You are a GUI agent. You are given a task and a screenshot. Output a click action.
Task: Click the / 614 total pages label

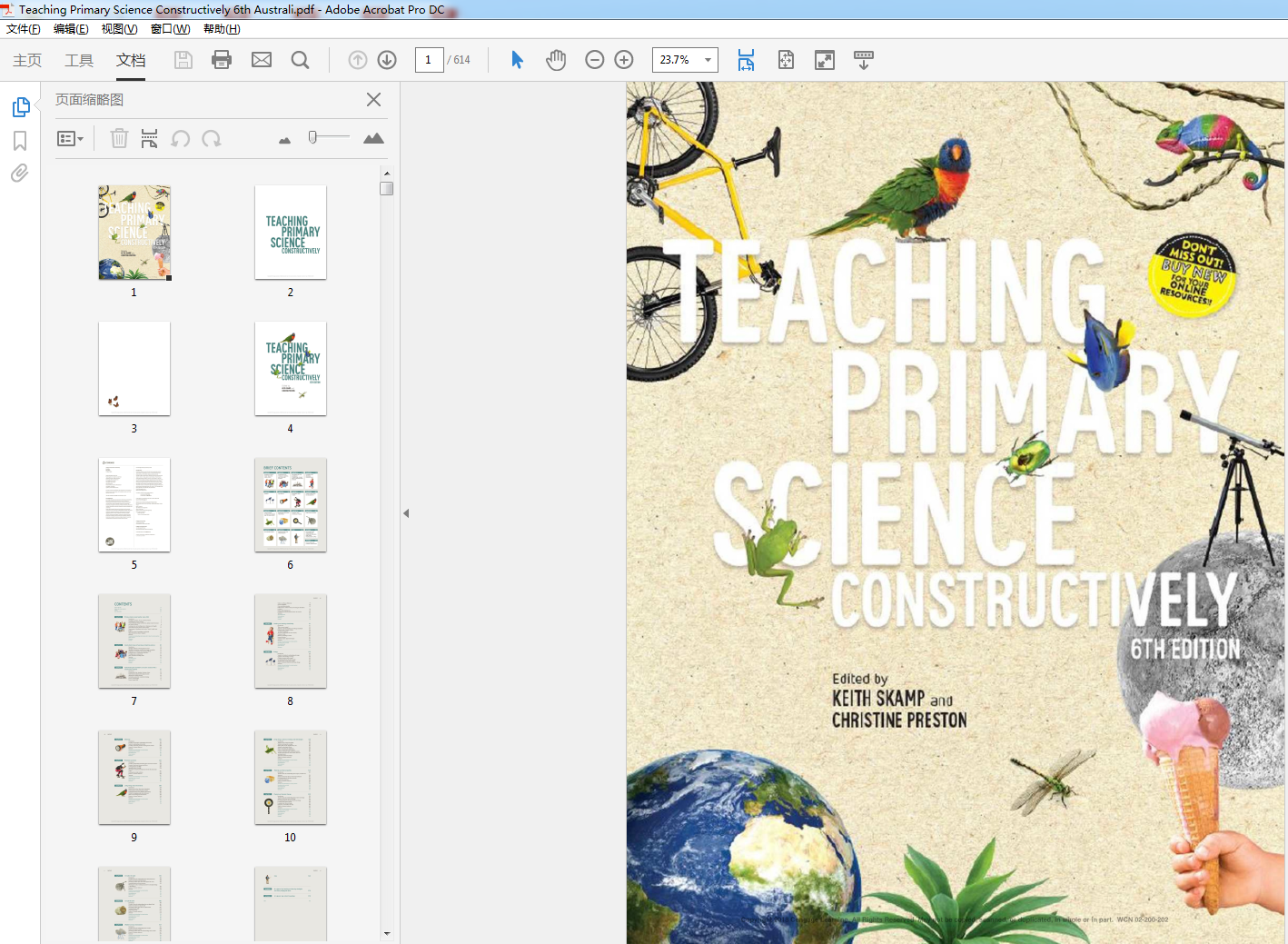(459, 60)
